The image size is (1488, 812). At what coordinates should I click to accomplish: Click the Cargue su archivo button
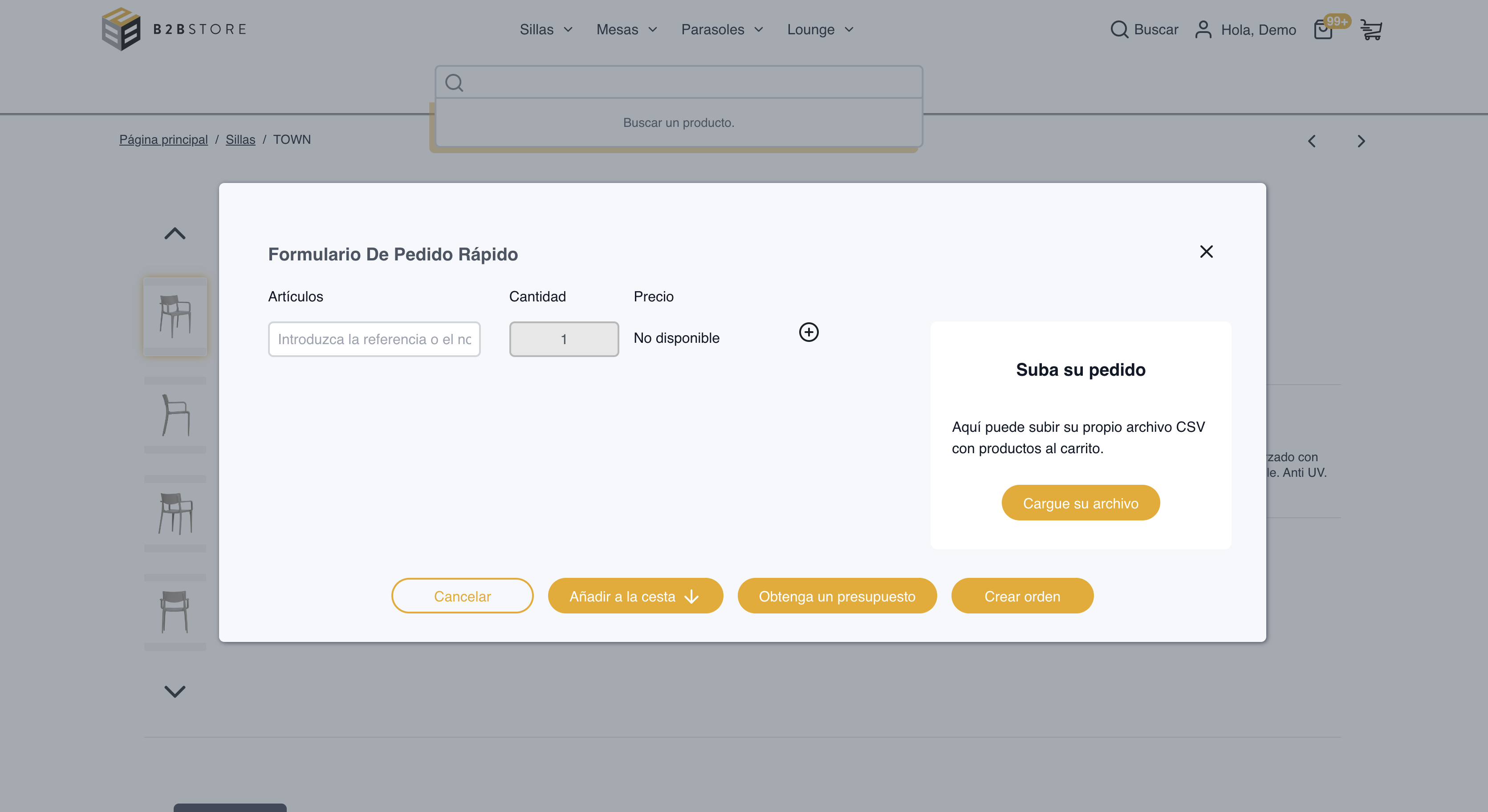click(1080, 503)
